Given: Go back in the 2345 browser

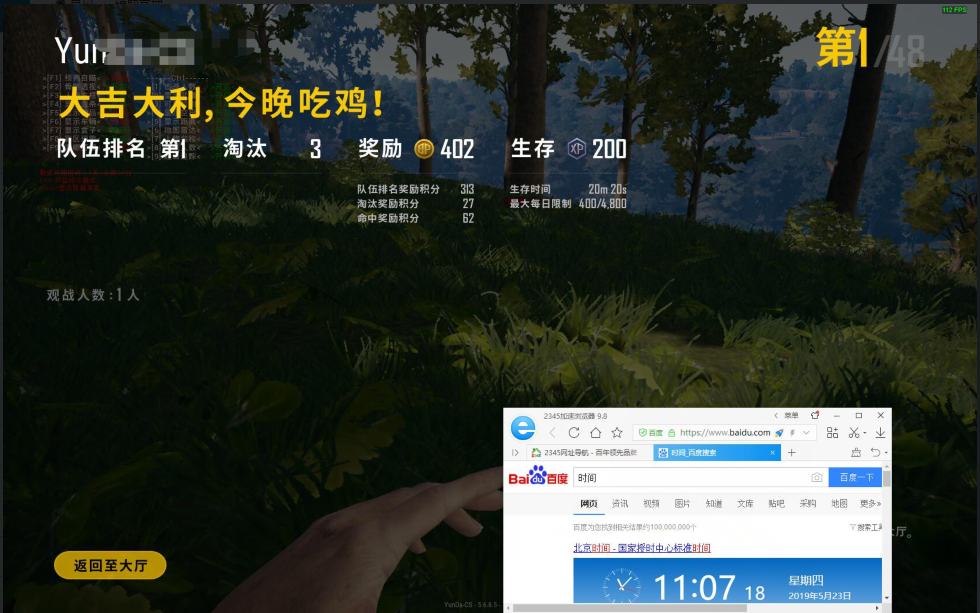Looking at the screenshot, I should pyautogui.click(x=552, y=432).
